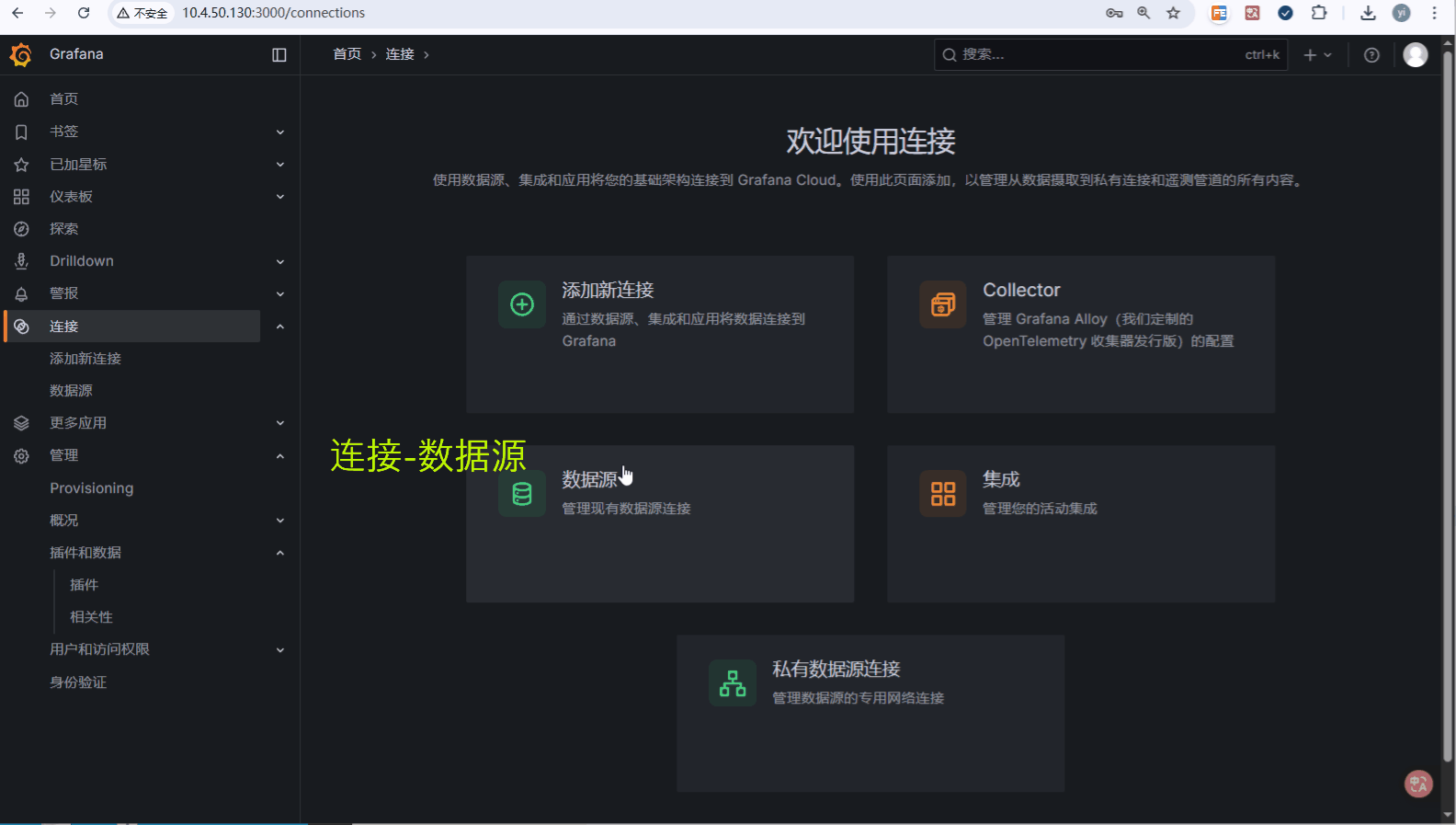Open 身份验证 in the sidebar
1456x825 pixels.
tap(78, 682)
